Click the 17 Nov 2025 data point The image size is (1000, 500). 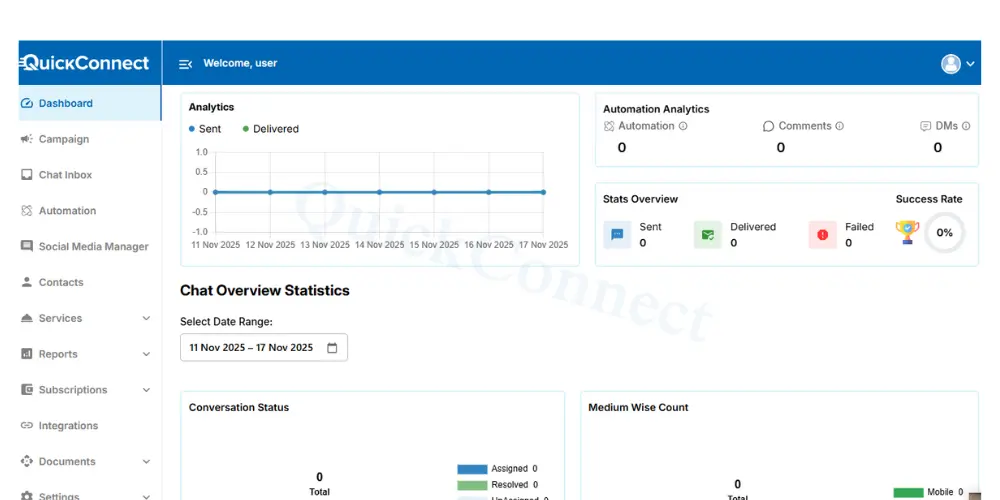543,192
